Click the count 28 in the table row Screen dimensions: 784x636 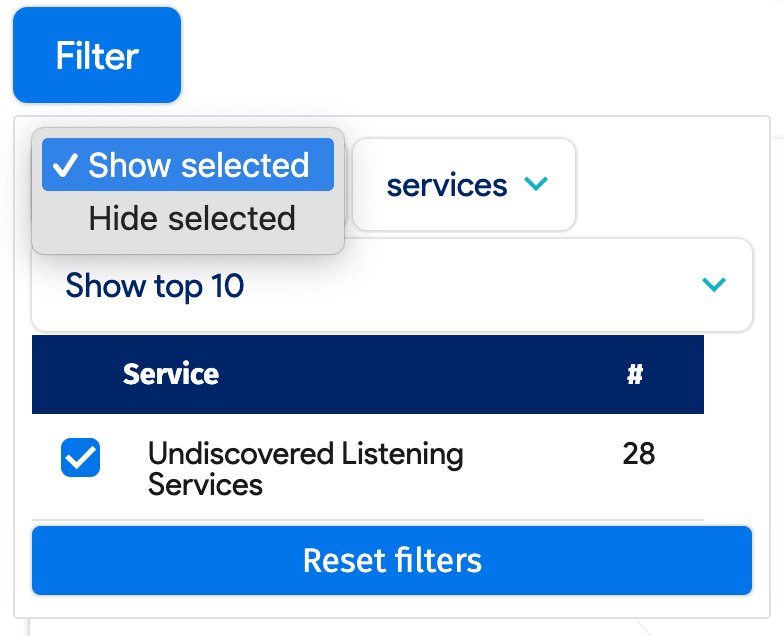click(638, 454)
